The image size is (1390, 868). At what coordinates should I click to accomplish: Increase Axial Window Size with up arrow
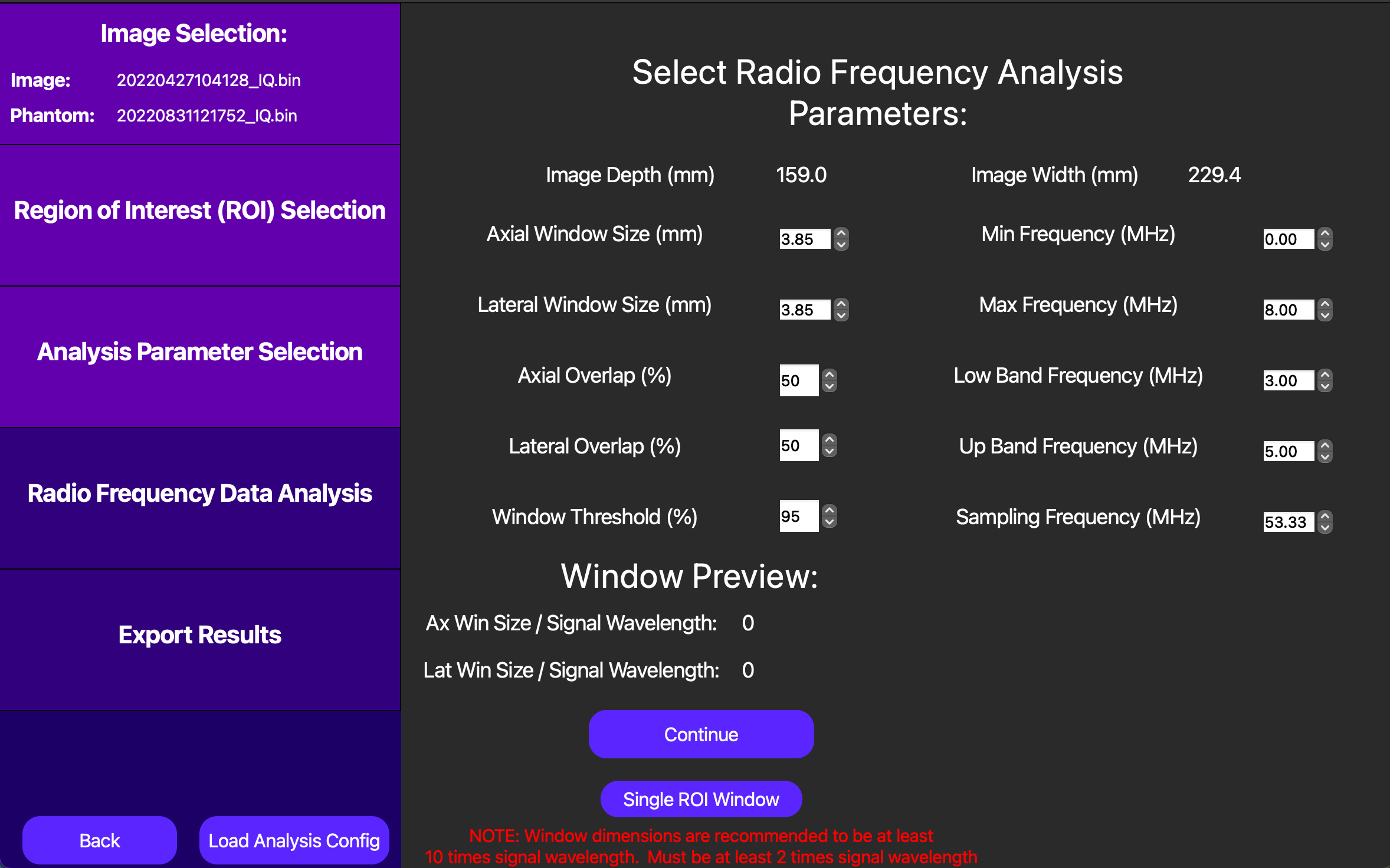coord(841,234)
